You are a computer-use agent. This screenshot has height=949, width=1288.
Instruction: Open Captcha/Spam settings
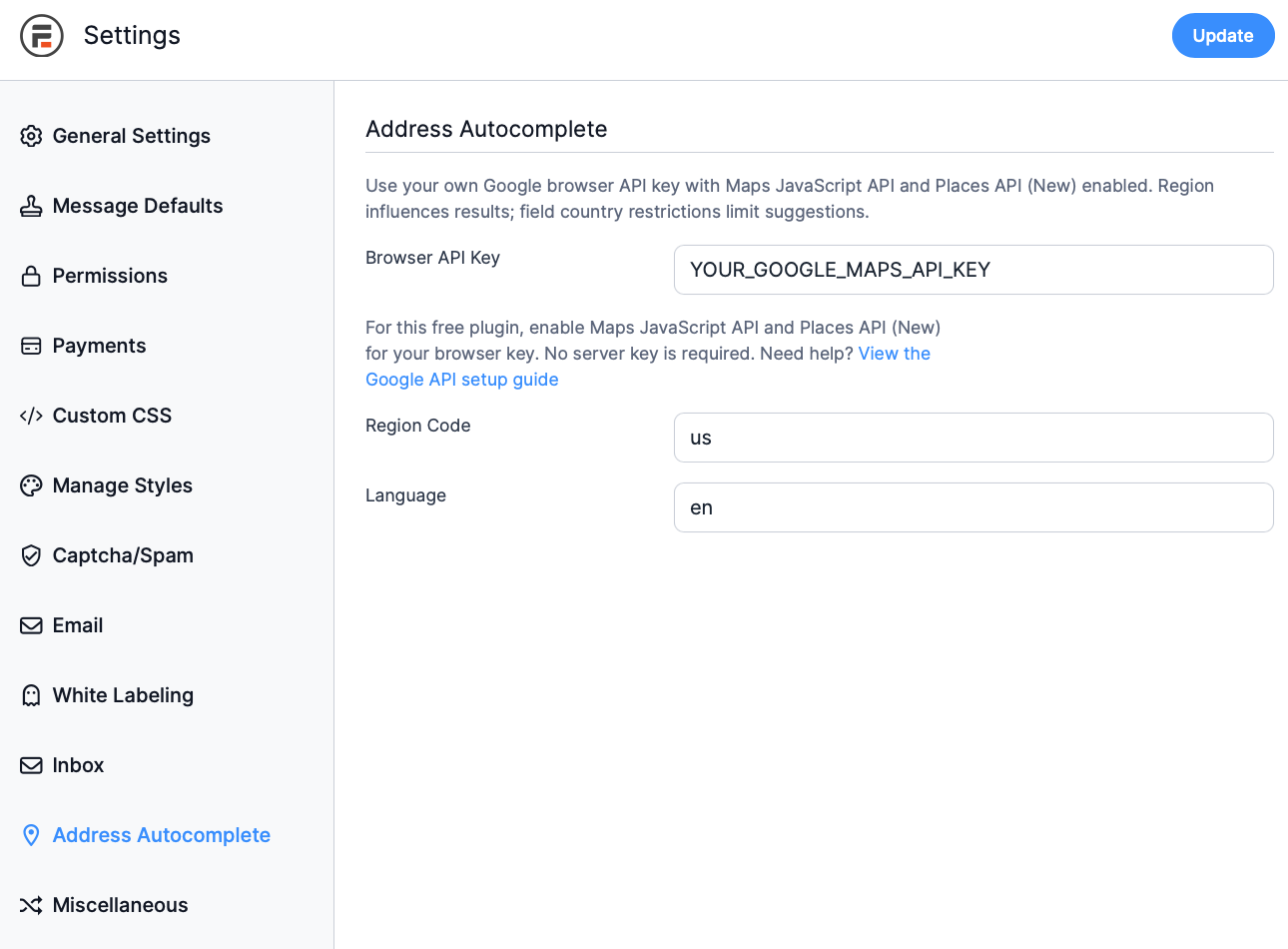[123, 555]
